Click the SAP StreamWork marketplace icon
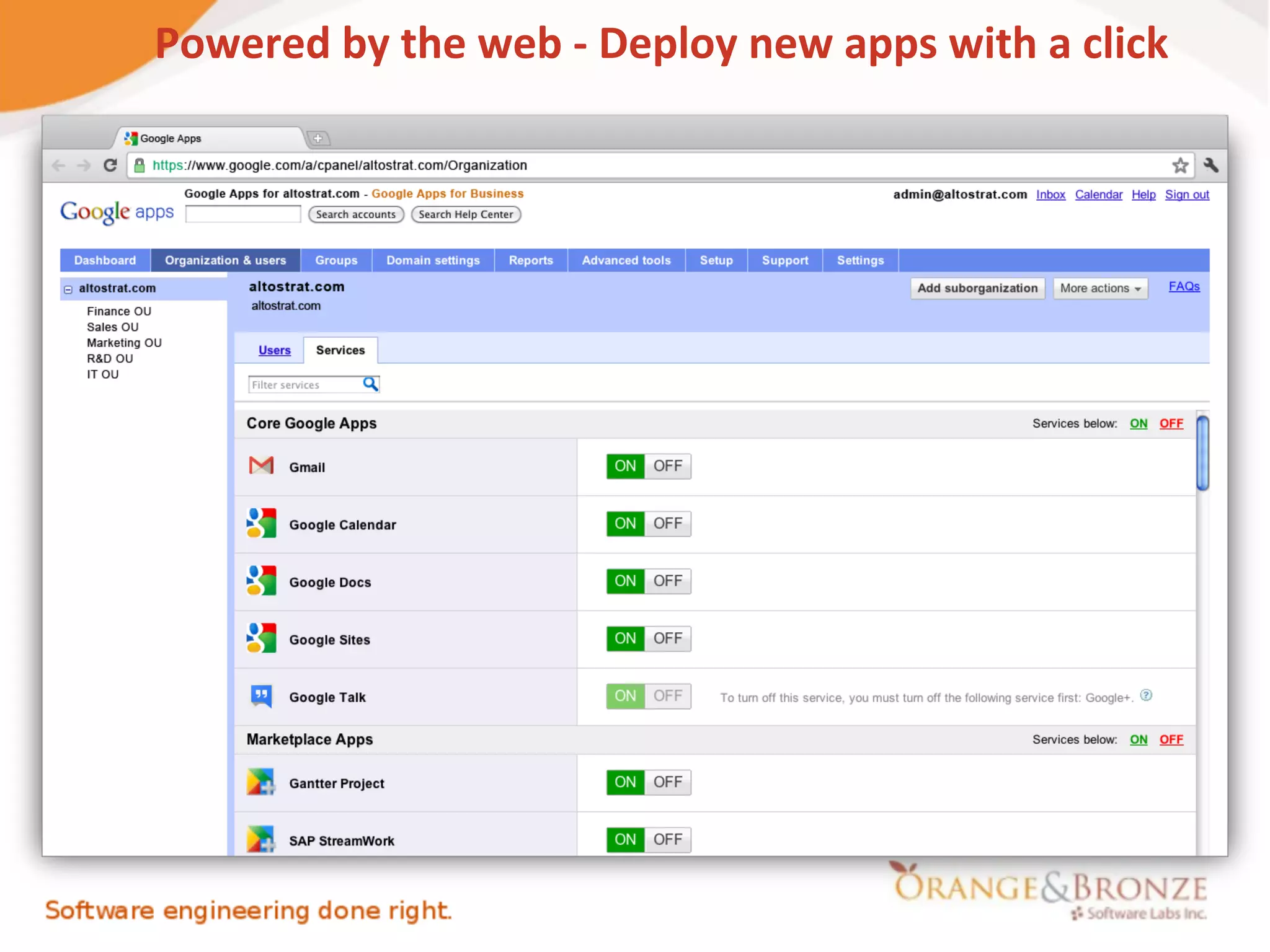1270x952 pixels. 261,840
